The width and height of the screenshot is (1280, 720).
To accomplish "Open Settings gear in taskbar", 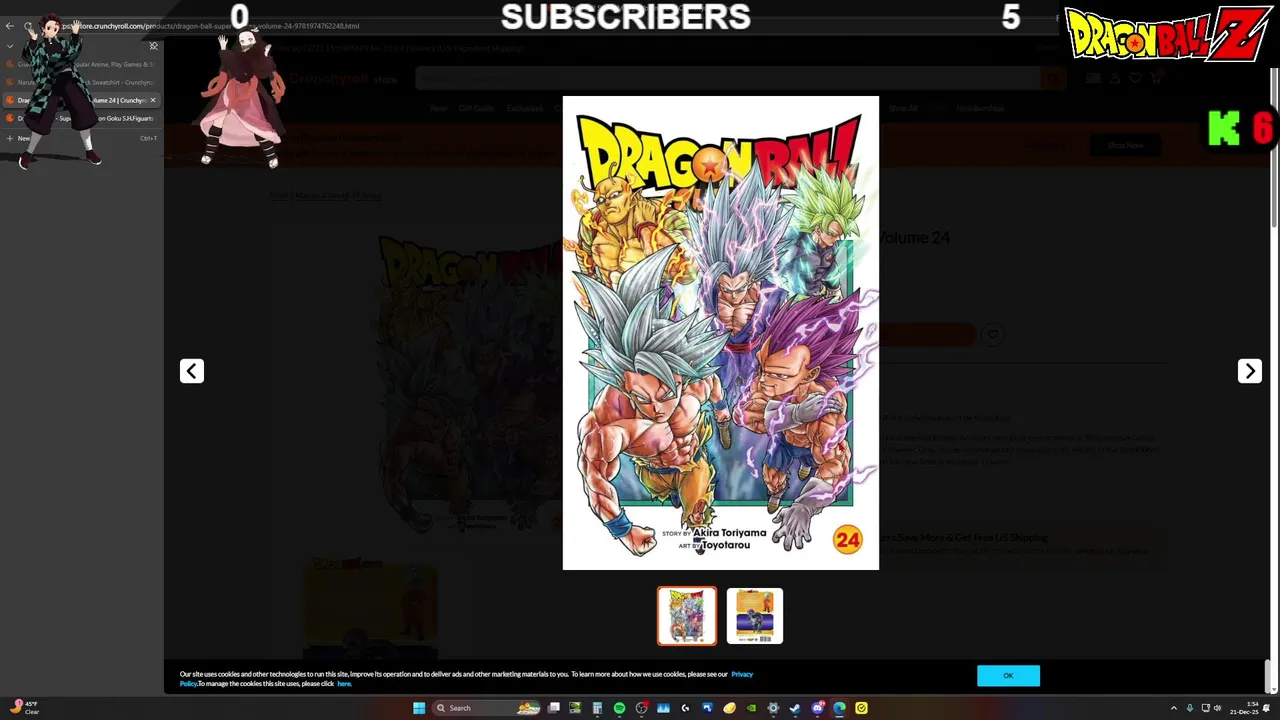I will 773,708.
